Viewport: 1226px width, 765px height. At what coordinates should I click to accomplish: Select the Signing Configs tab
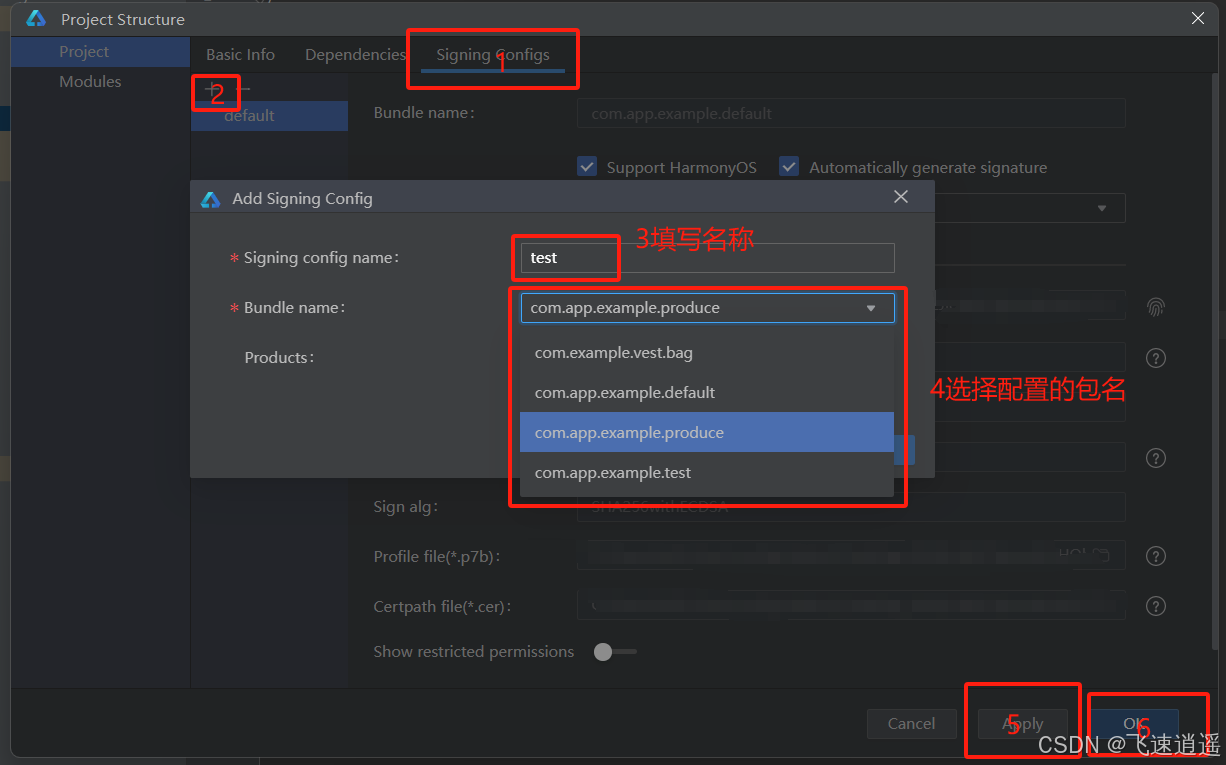[493, 55]
